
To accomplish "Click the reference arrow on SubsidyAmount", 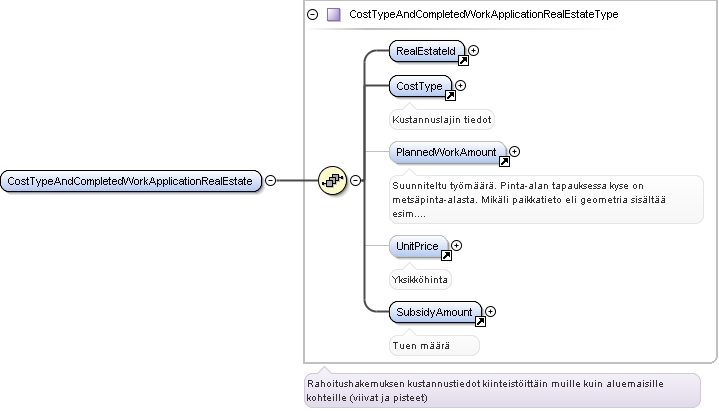I will (480, 322).
